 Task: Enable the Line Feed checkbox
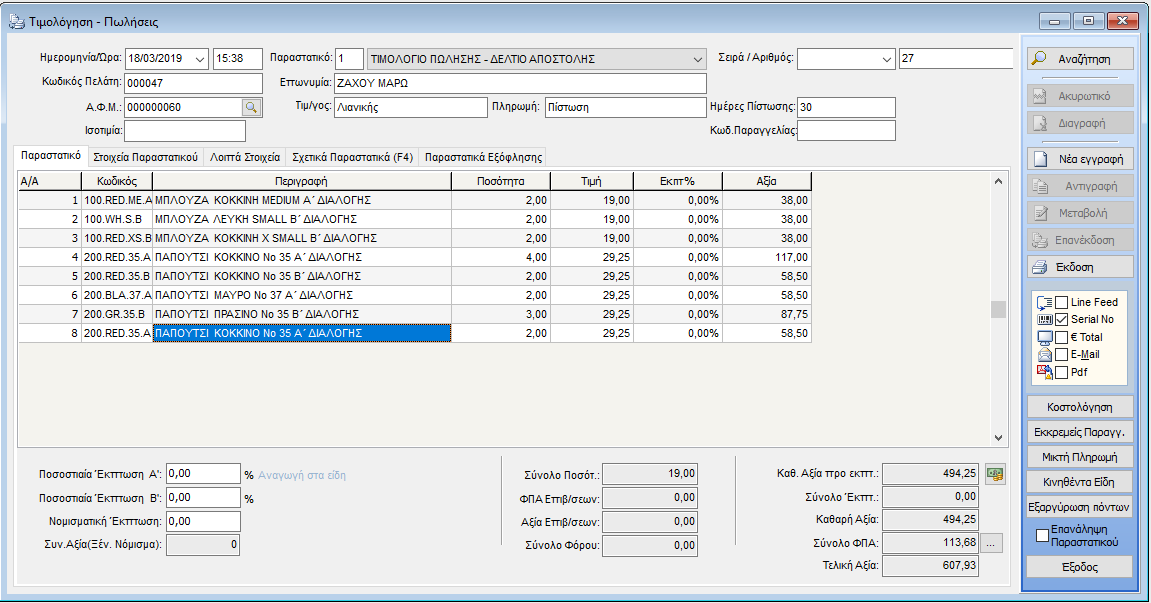point(1061,302)
